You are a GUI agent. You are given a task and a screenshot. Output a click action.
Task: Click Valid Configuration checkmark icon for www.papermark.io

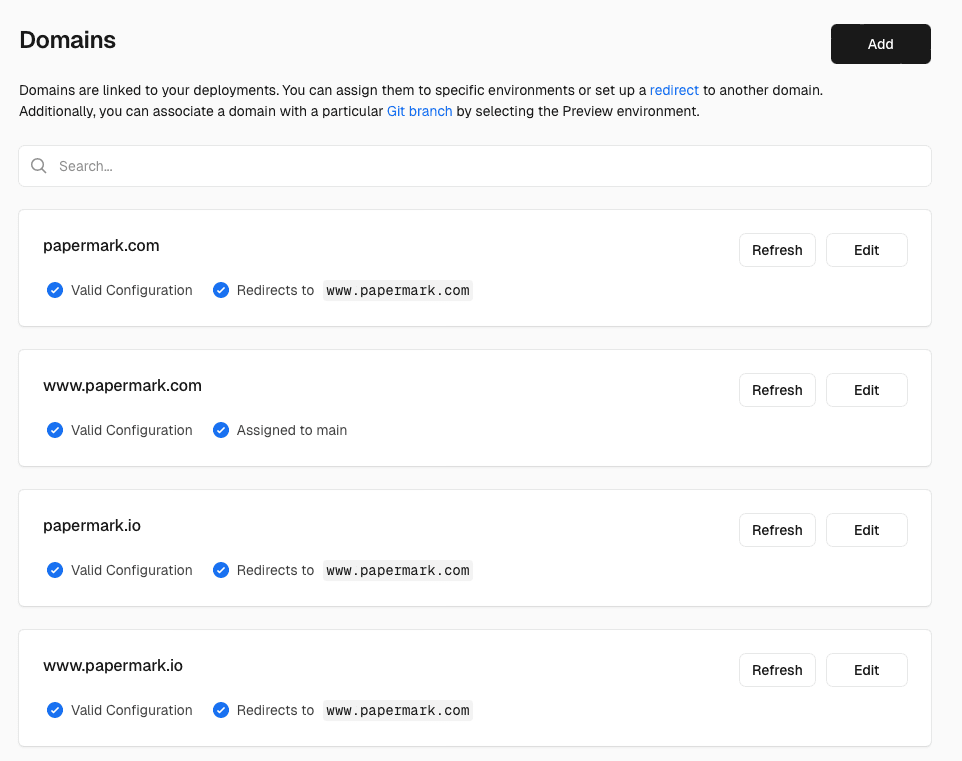pyautogui.click(x=55, y=709)
